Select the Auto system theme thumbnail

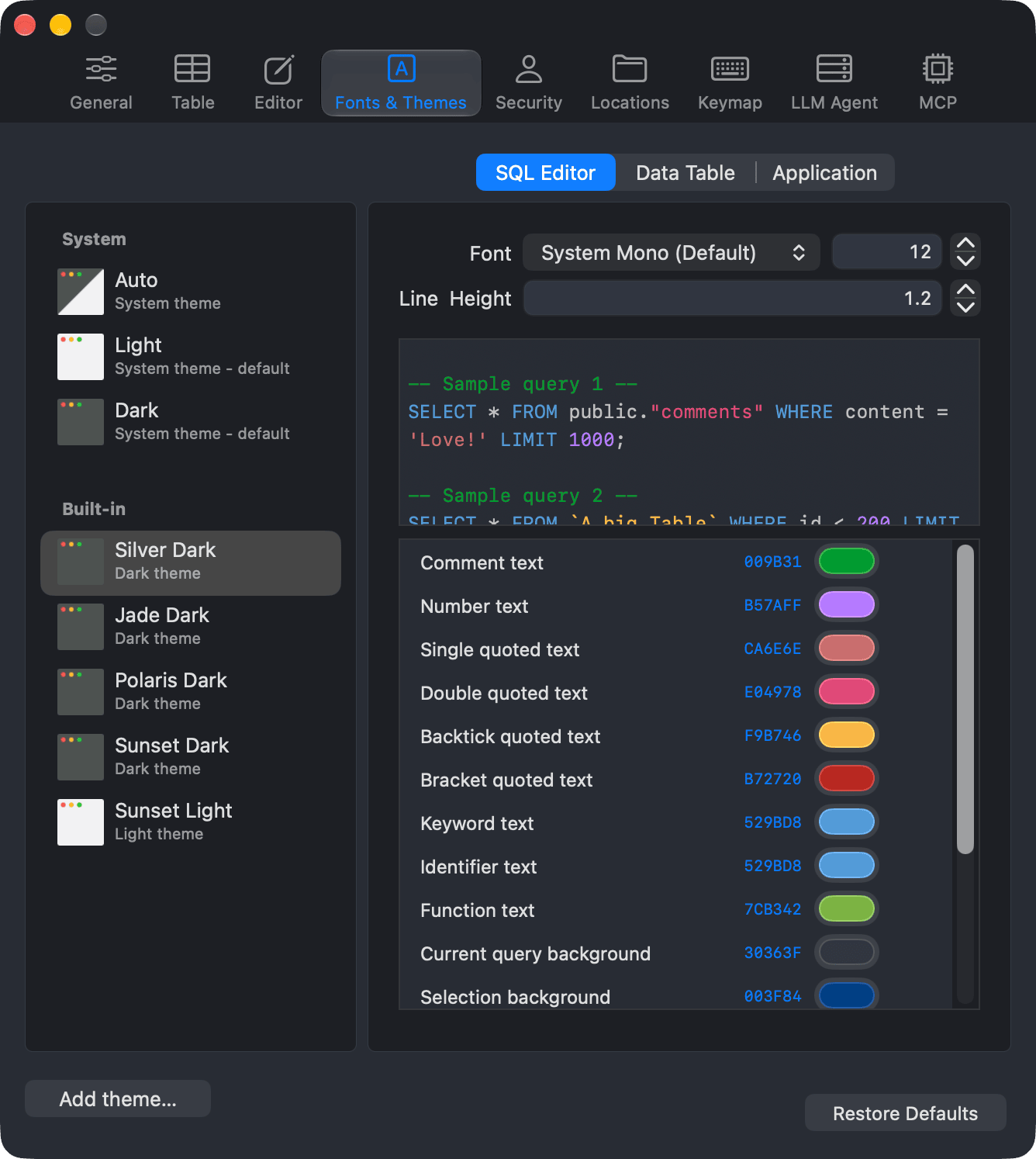click(81, 292)
